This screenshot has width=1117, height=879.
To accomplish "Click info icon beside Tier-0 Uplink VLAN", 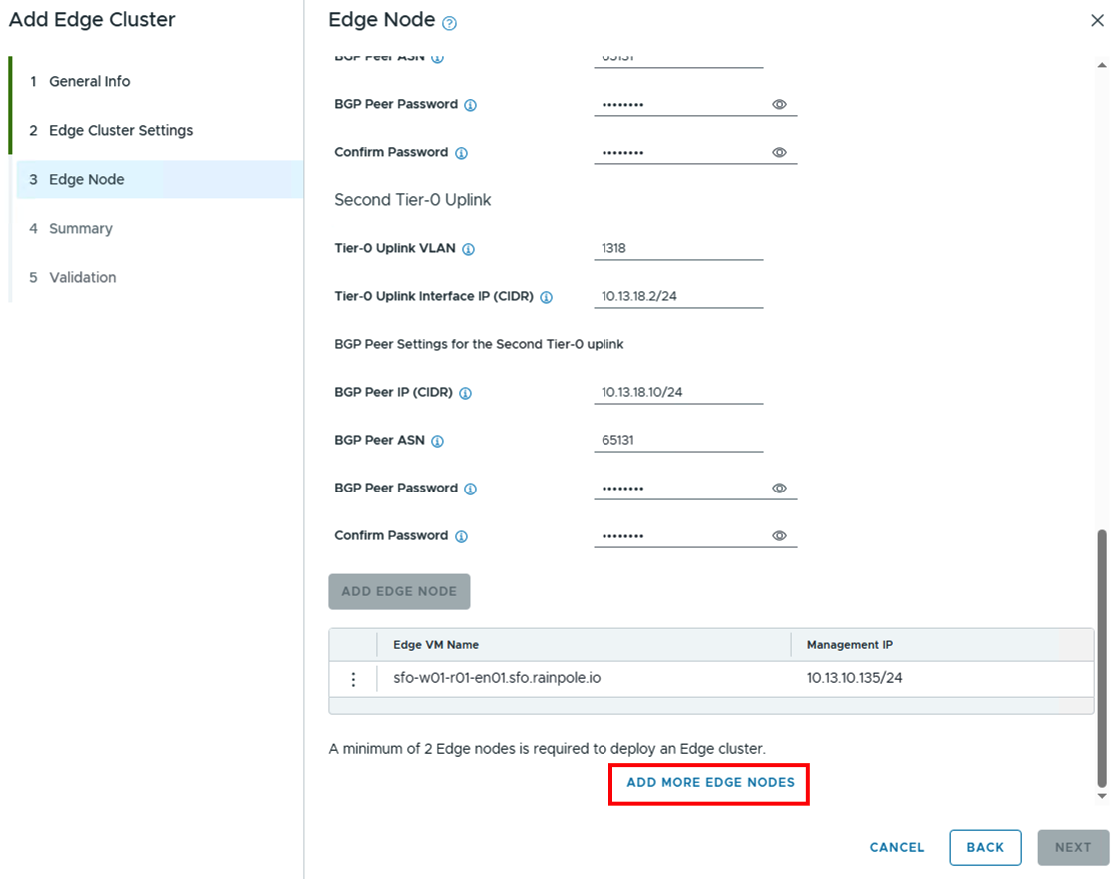I will pos(468,249).
